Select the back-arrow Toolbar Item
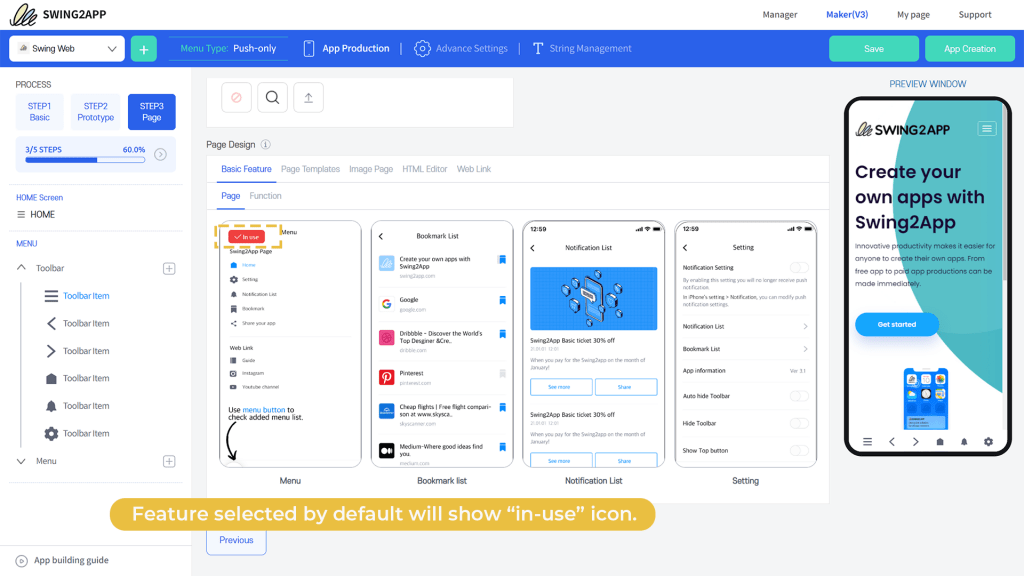The image size is (1024, 576). (77, 323)
